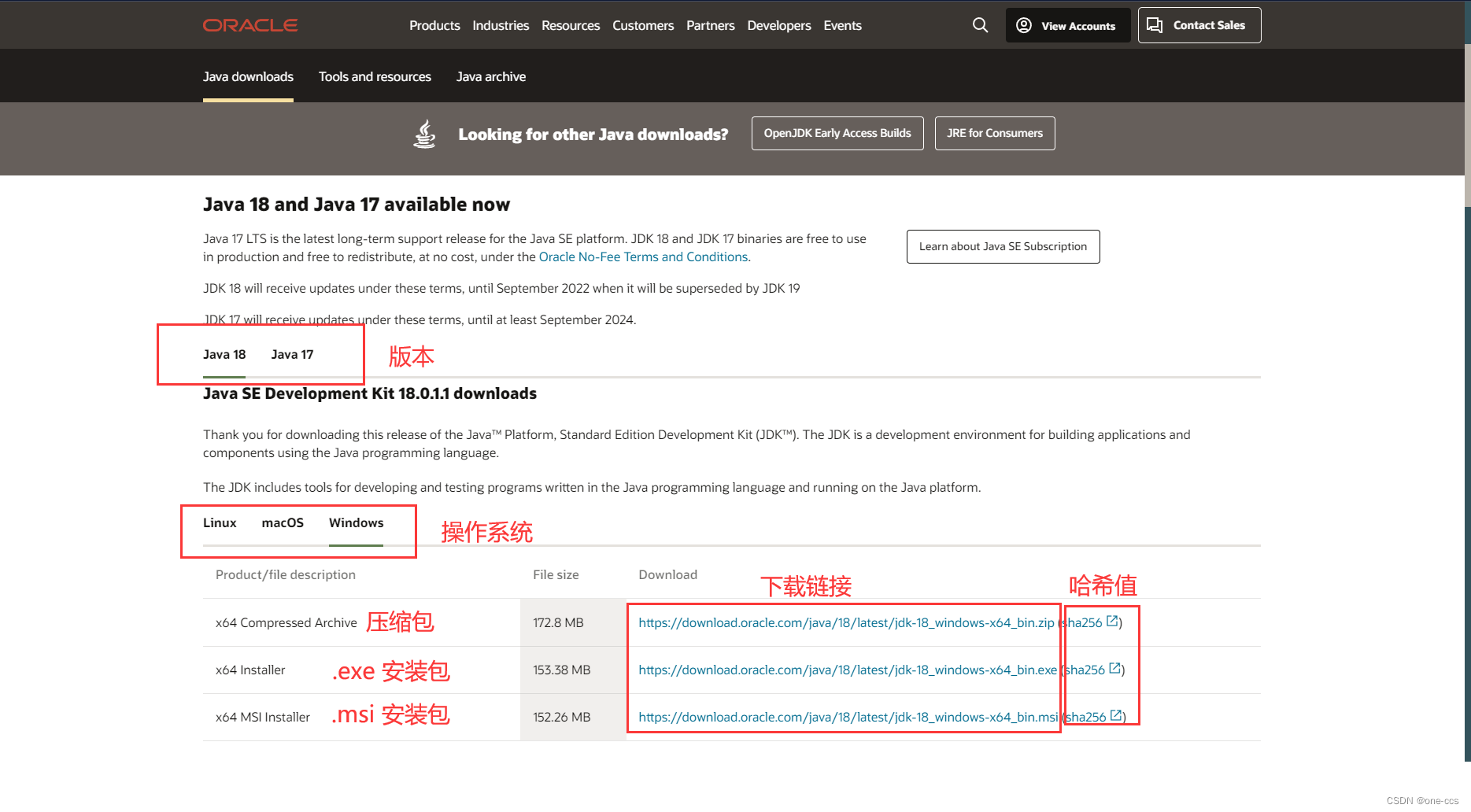This screenshot has width=1471, height=812.
Task: Select the Linux tab
Action: point(220,522)
